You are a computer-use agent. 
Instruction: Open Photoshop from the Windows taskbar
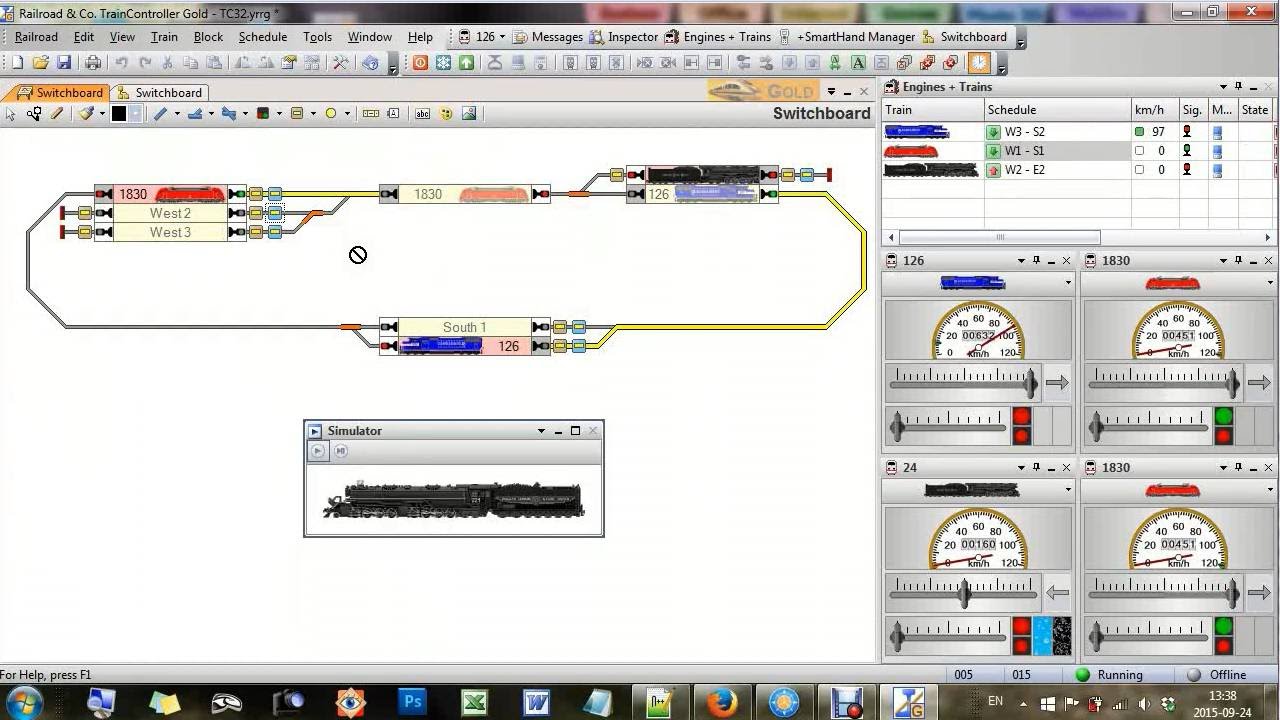[412, 702]
